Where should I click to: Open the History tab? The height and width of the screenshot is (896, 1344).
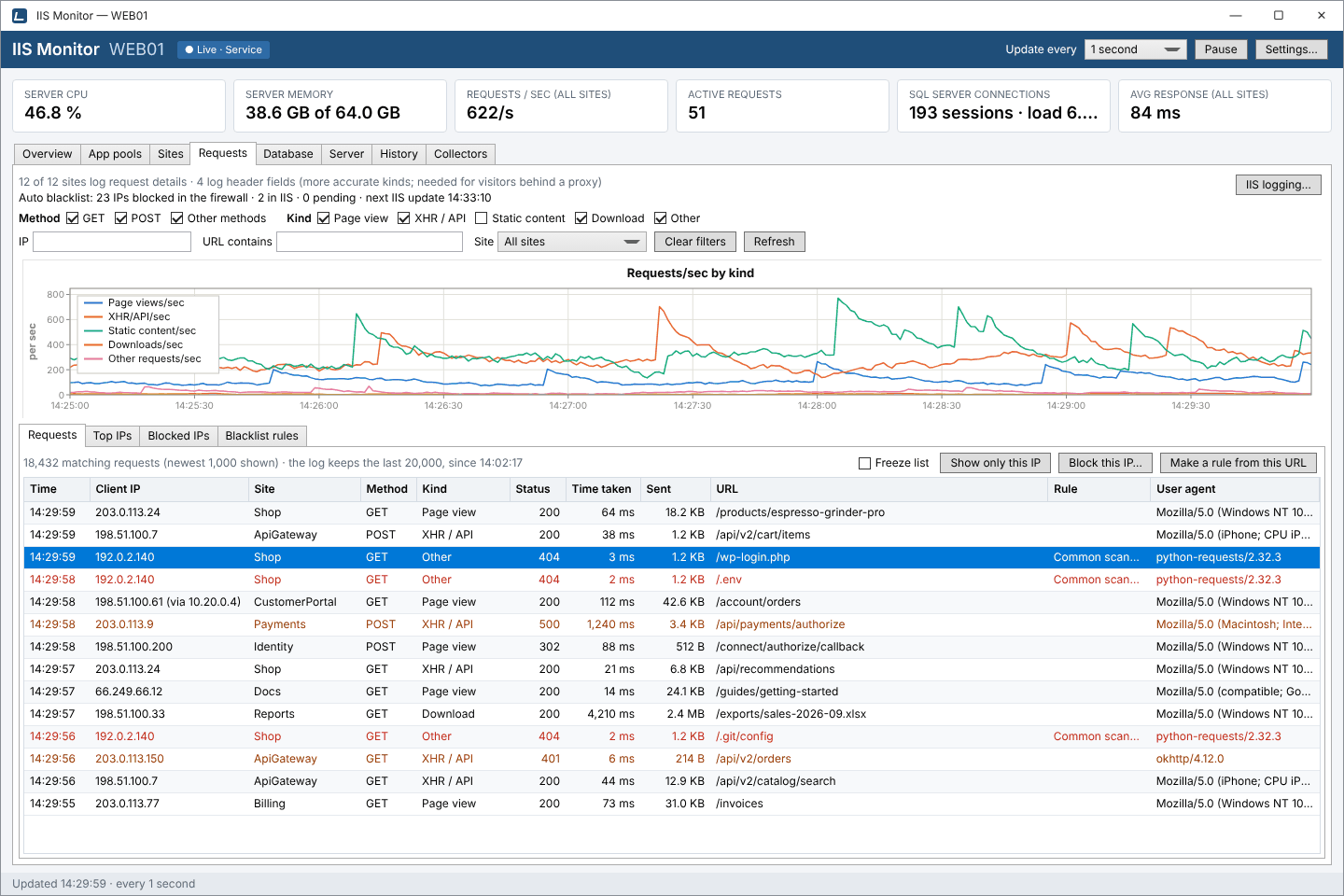[399, 154]
